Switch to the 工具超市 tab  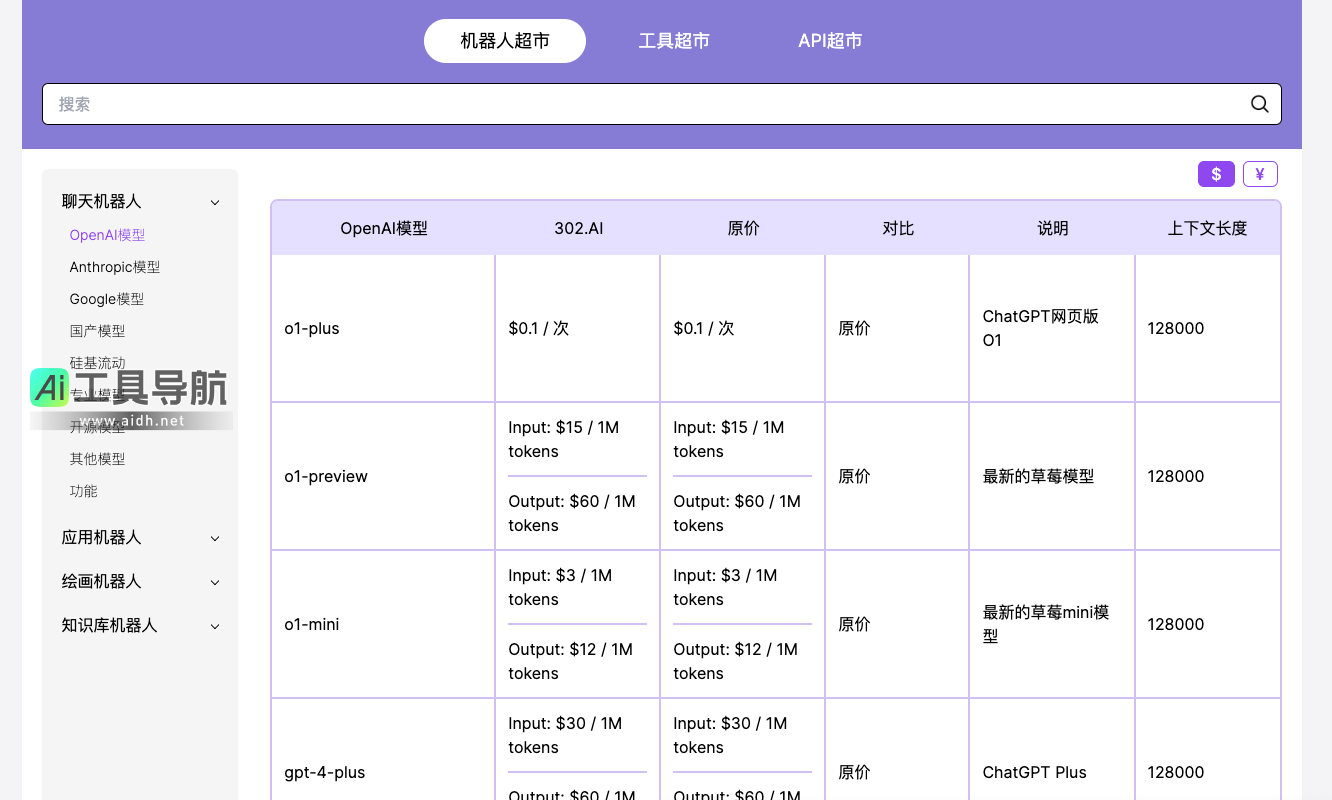pyautogui.click(x=674, y=41)
